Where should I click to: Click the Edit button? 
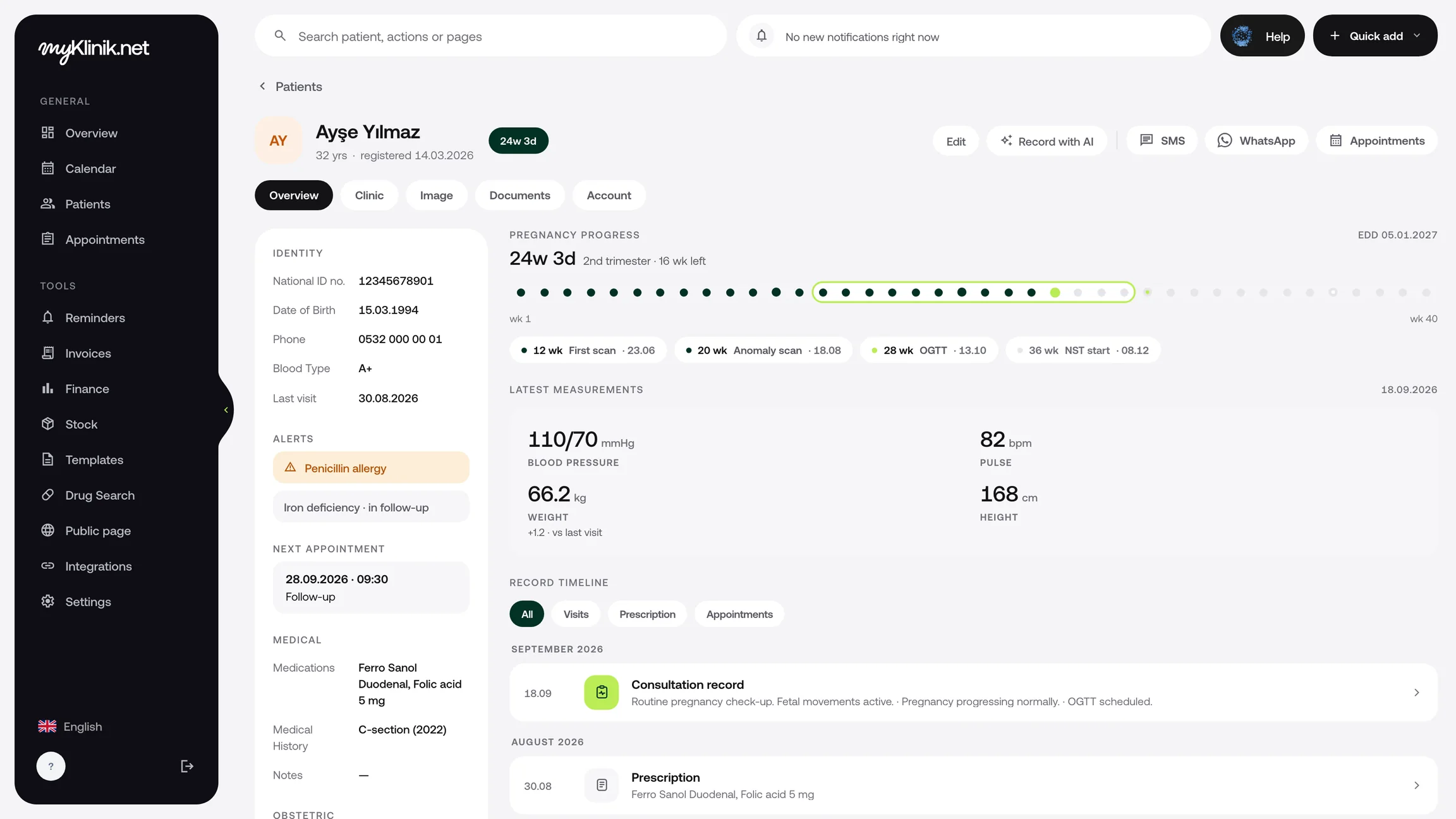tap(955, 141)
